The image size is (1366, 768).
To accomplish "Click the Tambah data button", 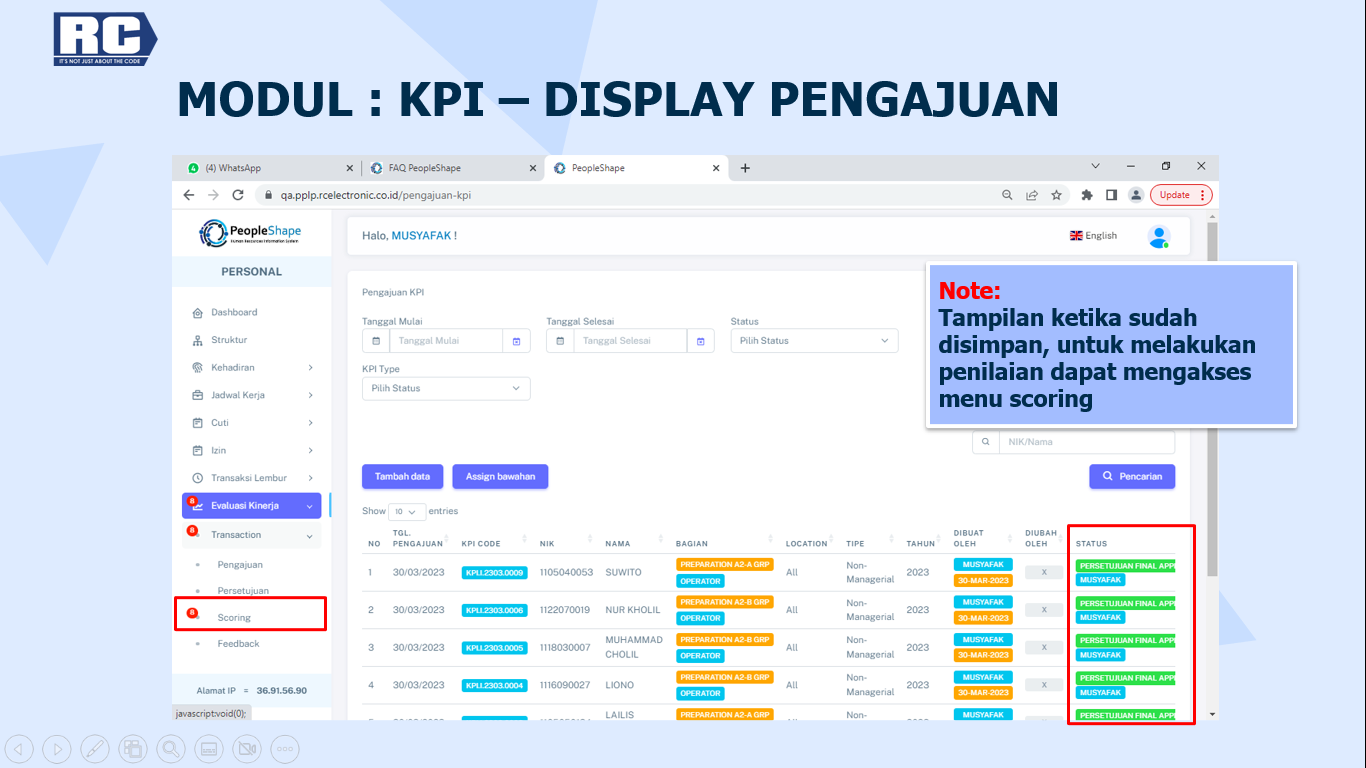I will (402, 477).
